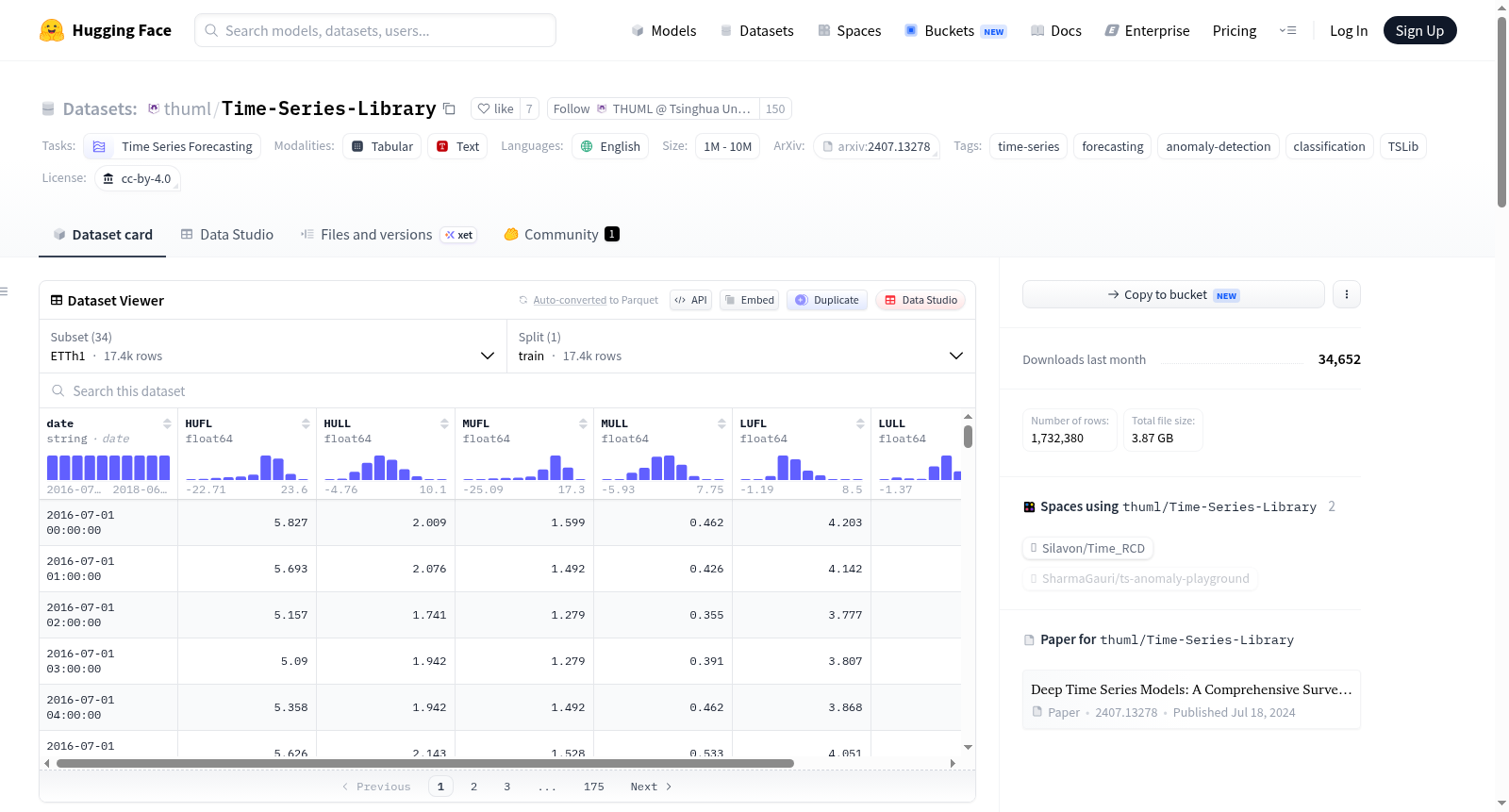Open the red Data Studio button
Viewport: 1509px width, 812px height.
tap(920, 300)
